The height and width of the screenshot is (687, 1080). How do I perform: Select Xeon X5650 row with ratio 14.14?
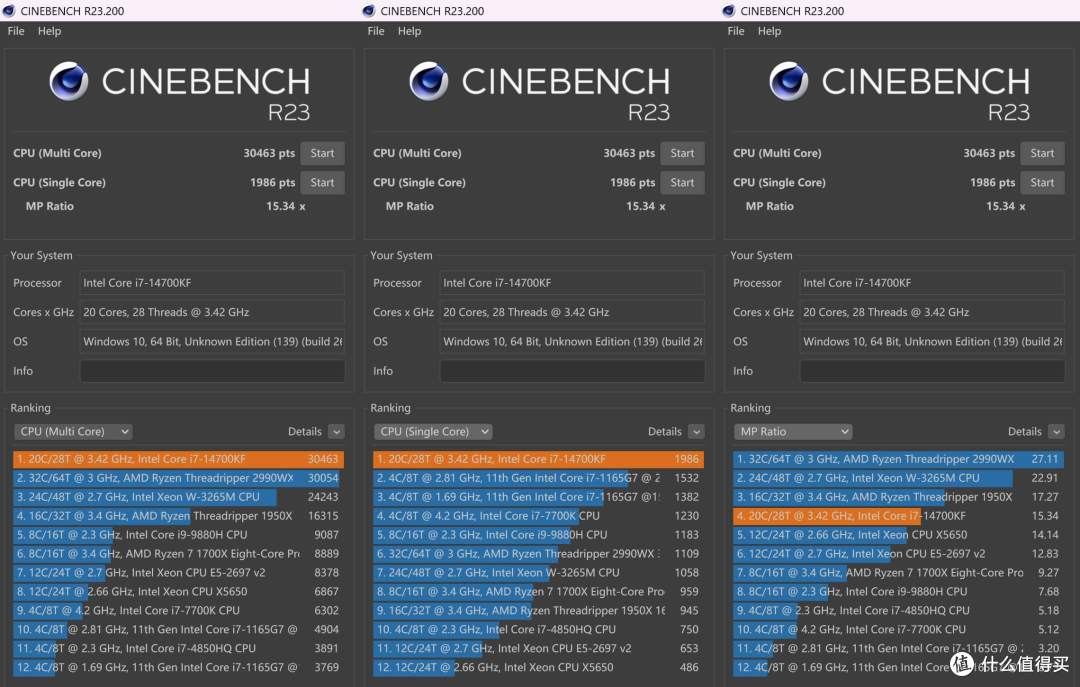coord(899,535)
